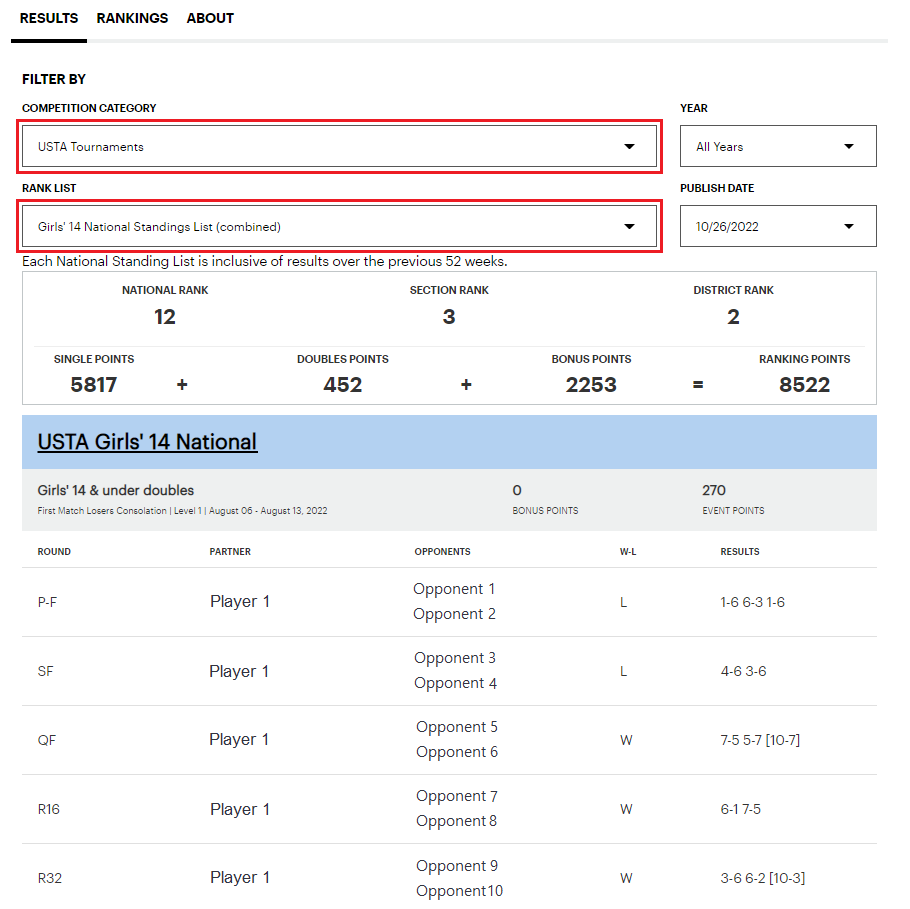The image size is (910, 909).
Task: Click Opponent 4 in the SF row
Action: (455, 683)
